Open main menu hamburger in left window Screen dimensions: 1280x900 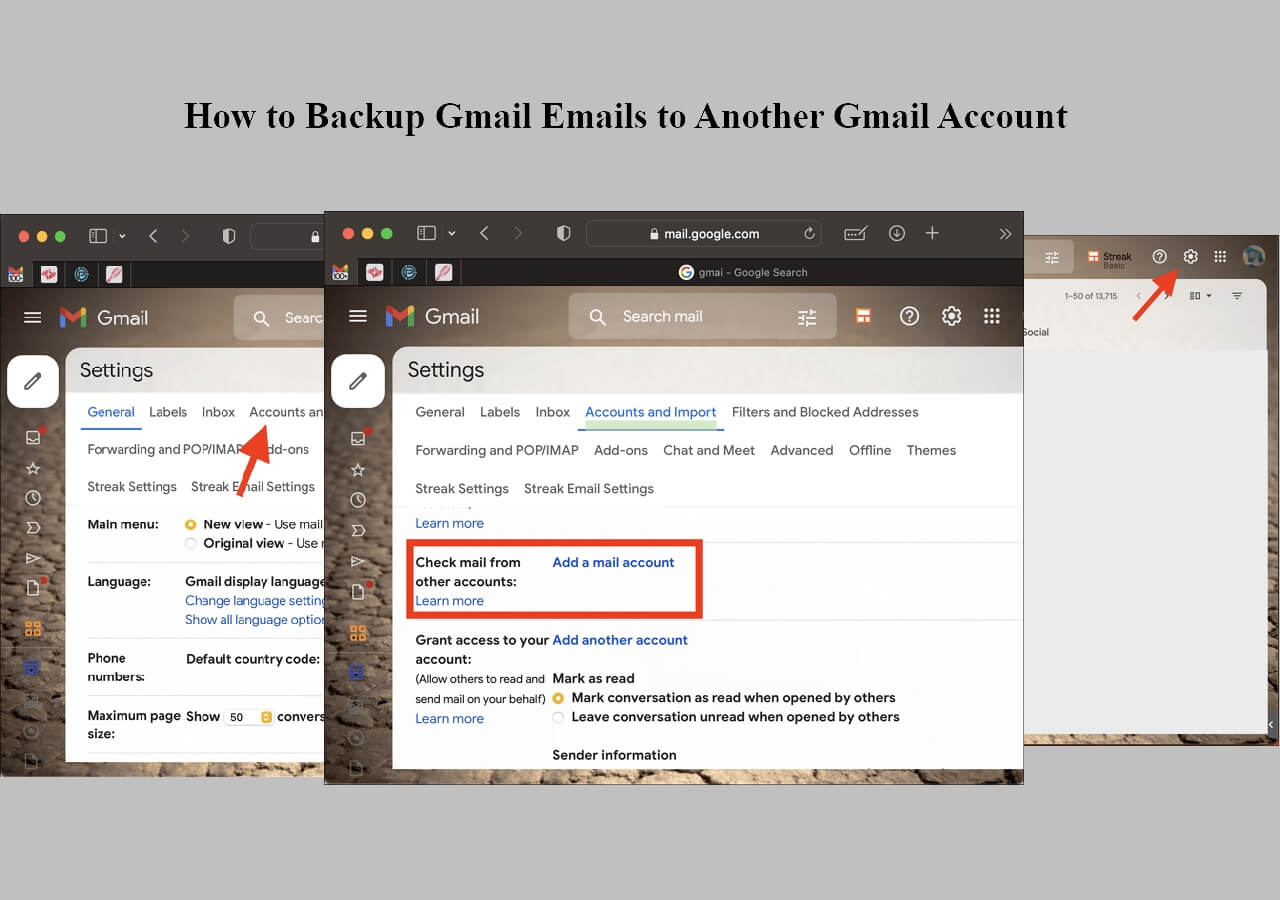(33, 317)
